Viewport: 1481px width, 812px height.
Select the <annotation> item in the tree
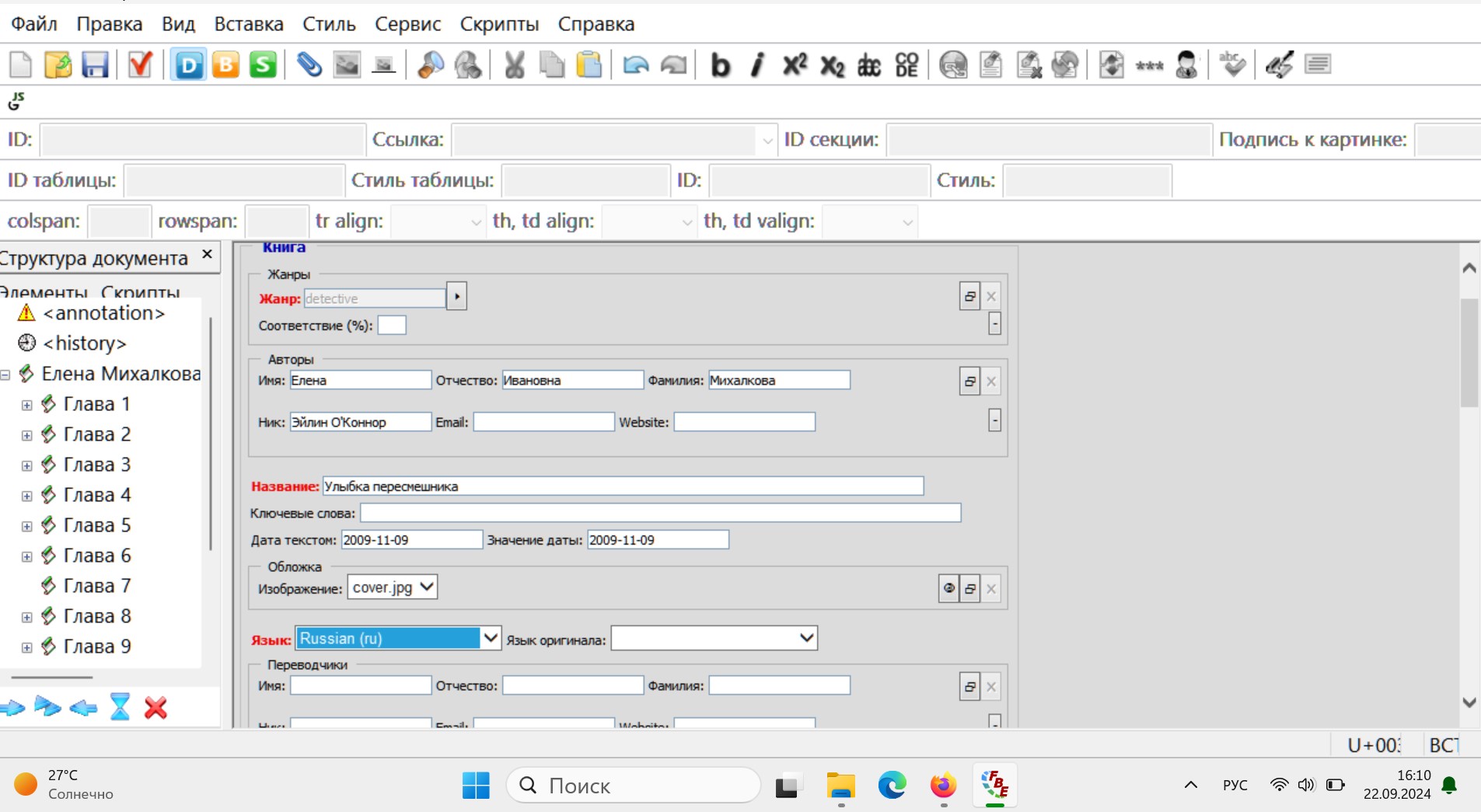[104, 313]
